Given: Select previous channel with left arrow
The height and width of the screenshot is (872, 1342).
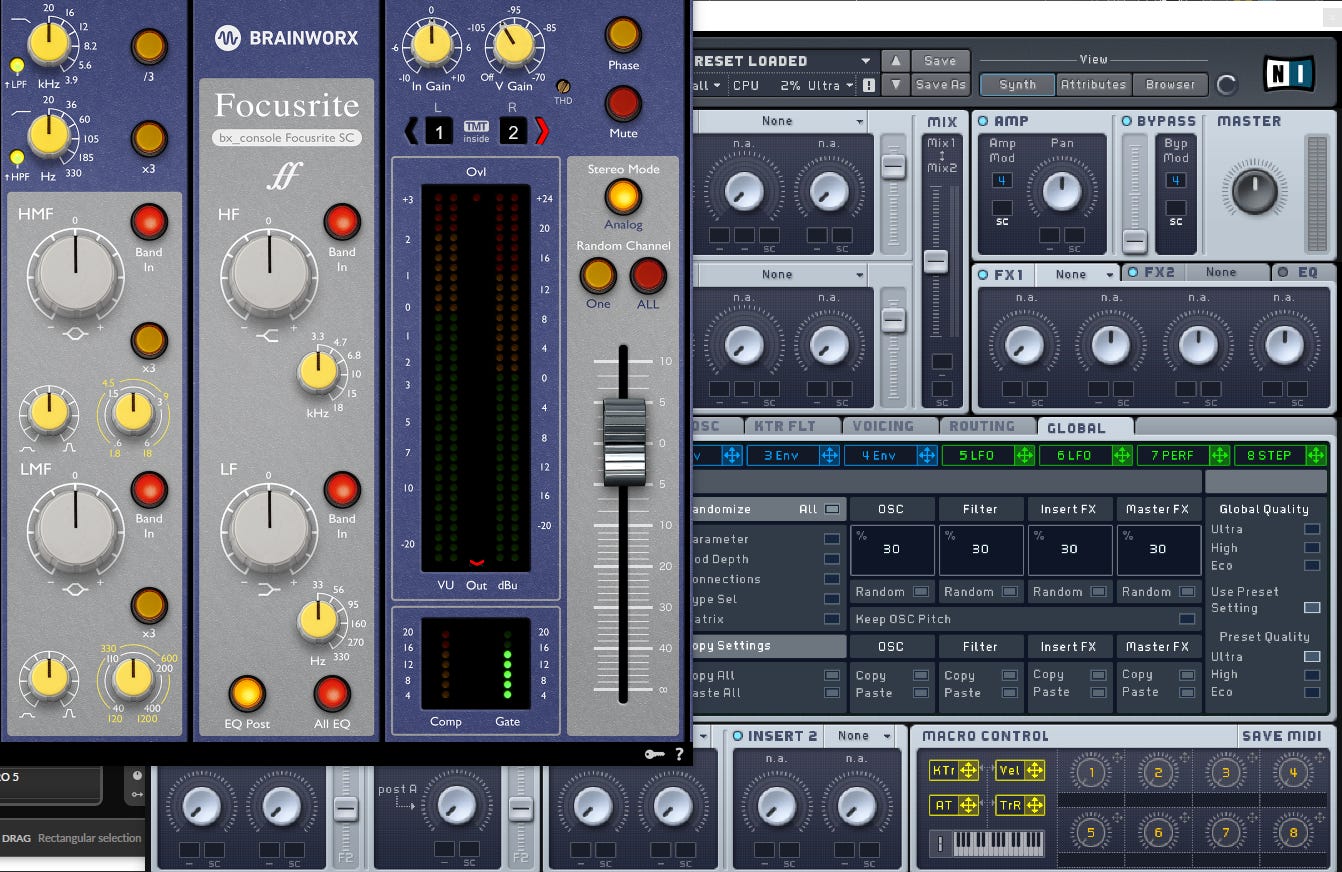Looking at the screenshot, I should (411, 130).
